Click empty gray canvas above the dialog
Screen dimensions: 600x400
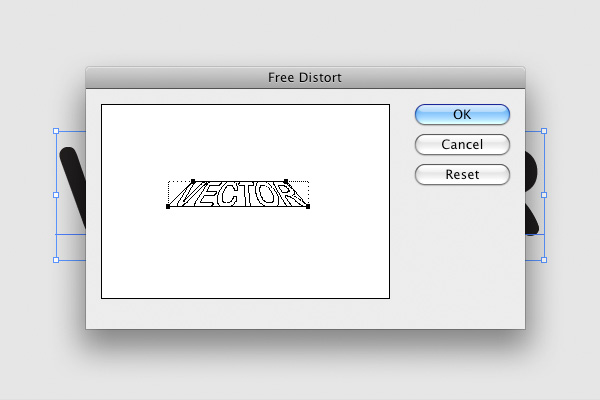[300, 30]
